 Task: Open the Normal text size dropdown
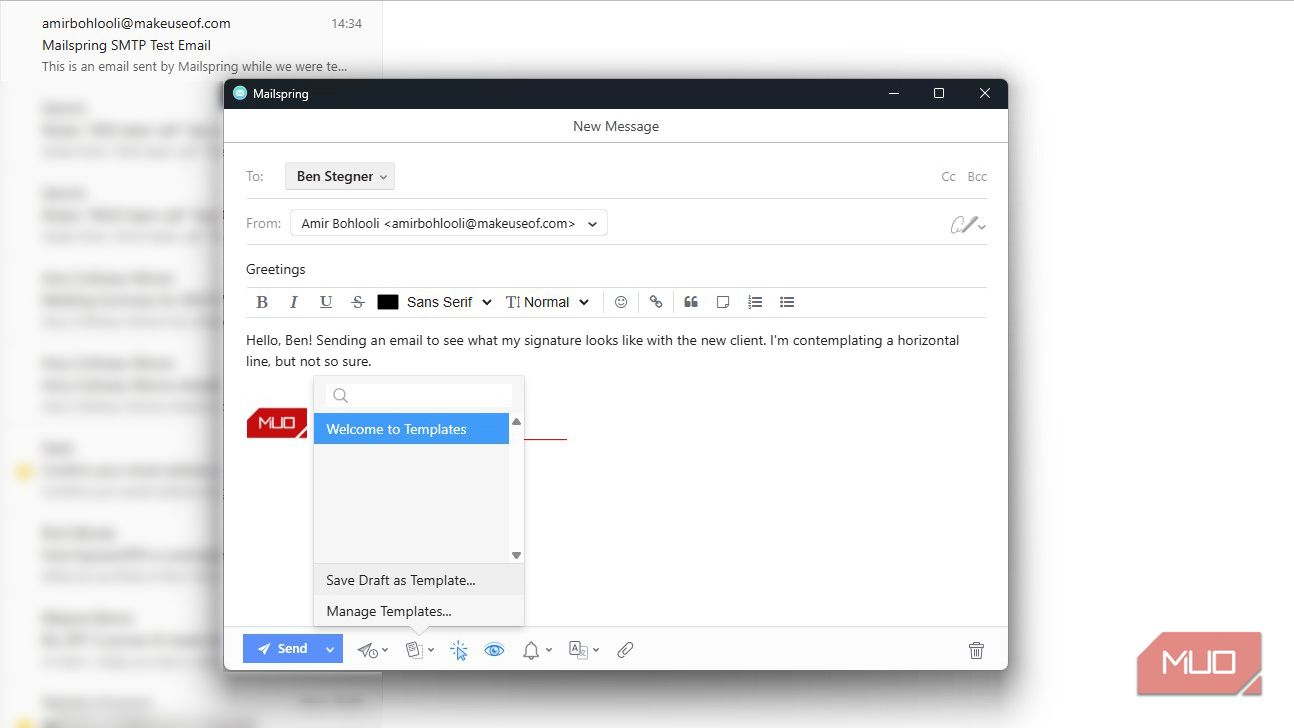[548, 302]
